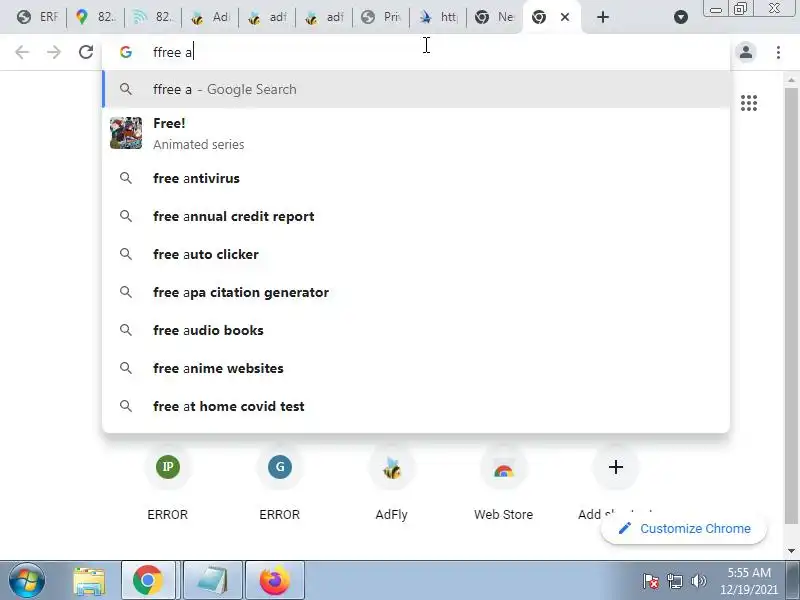Switch to the htt tab
The width and height of the screenshot is (800, 600).
[x=438, y=17]
